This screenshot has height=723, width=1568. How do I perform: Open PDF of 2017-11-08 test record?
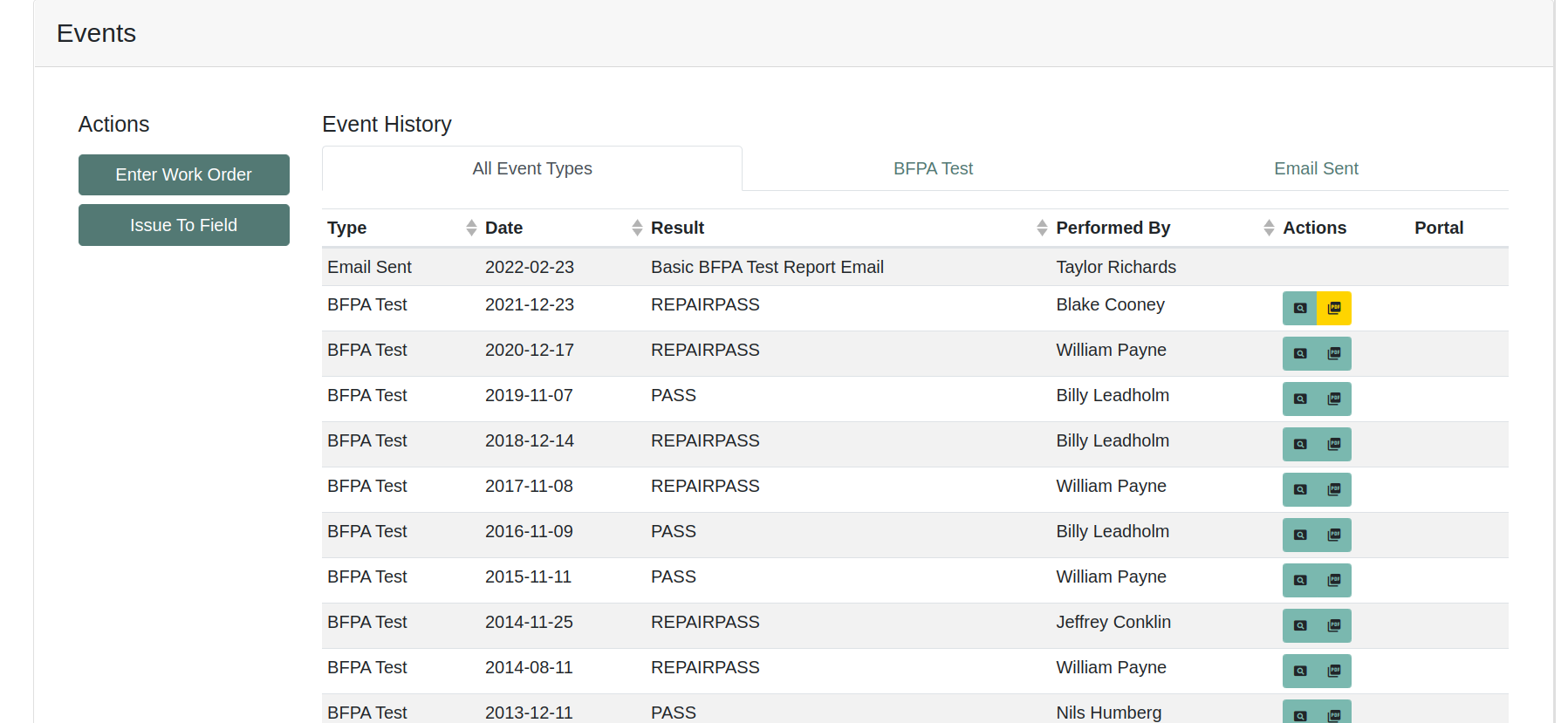click(x=1334, y=489)
